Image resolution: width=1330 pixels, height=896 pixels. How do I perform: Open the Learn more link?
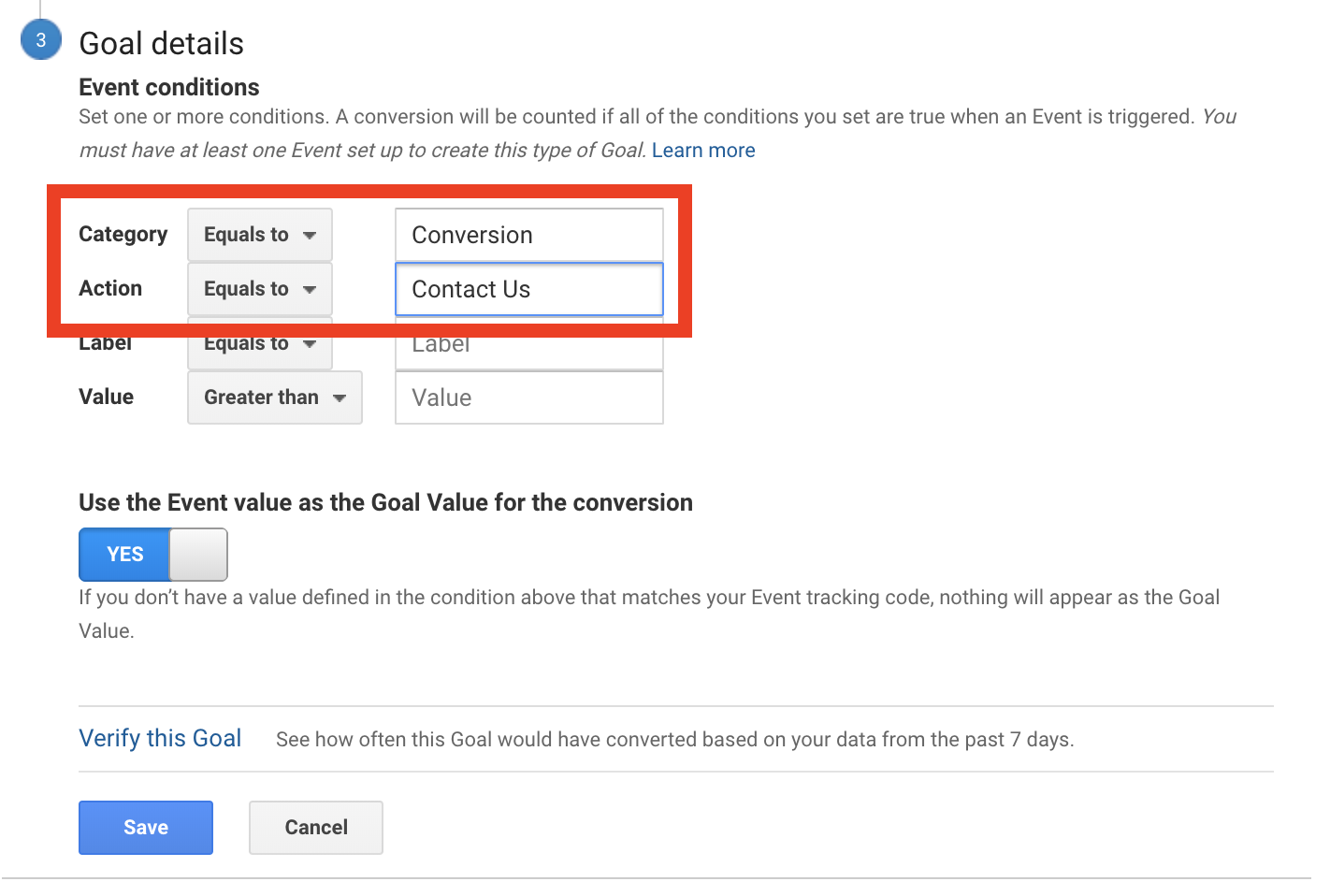point(702,151)
